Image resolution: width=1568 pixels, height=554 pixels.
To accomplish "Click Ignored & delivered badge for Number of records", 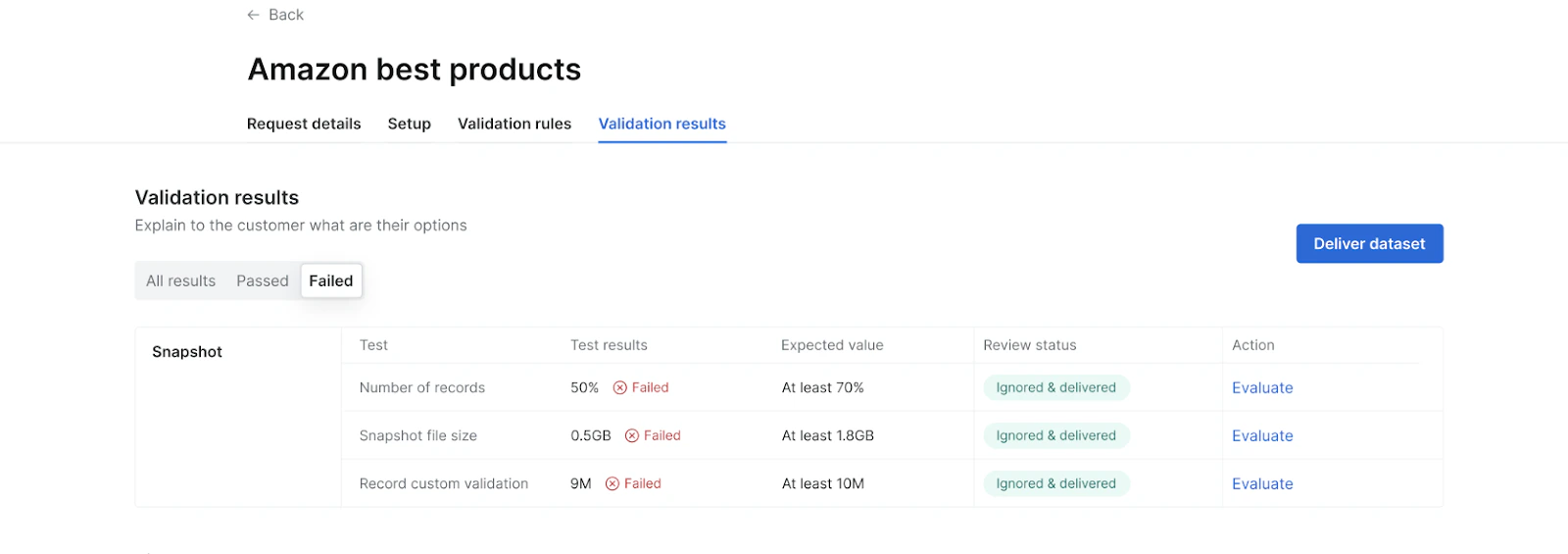I will coord(1056,387).
